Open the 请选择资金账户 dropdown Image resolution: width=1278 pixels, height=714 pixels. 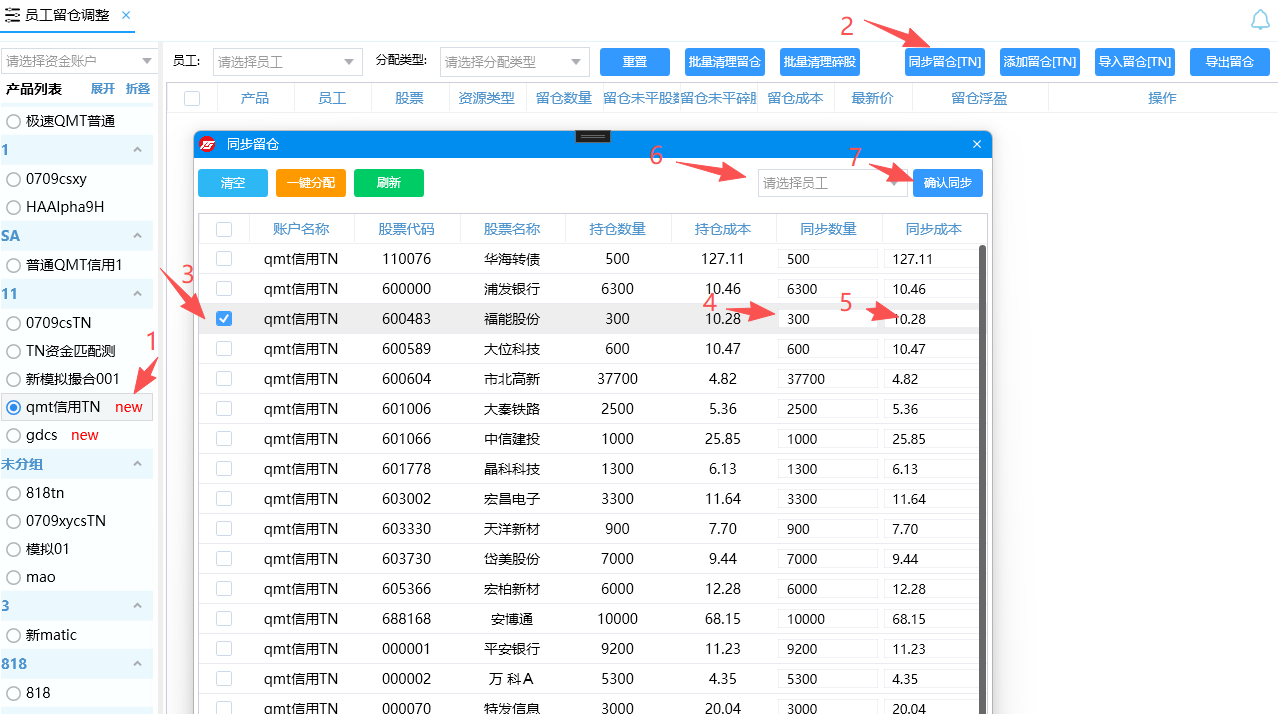[x=78, y=61]
